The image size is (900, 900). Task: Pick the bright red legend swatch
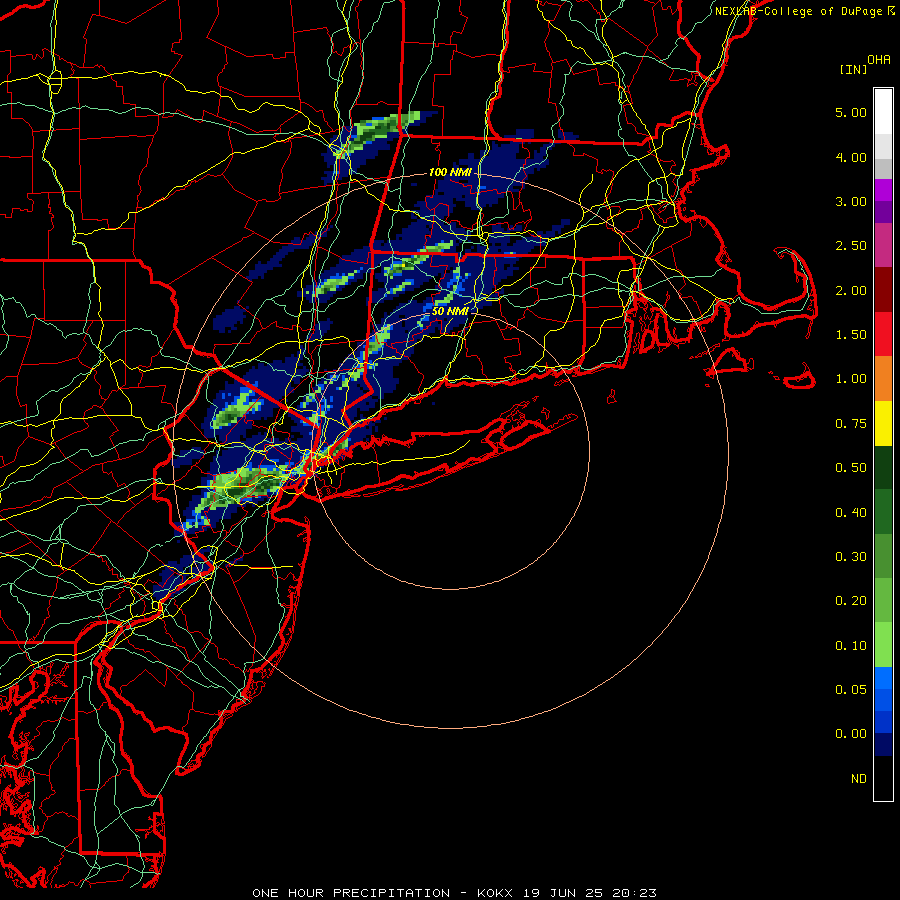883,334
